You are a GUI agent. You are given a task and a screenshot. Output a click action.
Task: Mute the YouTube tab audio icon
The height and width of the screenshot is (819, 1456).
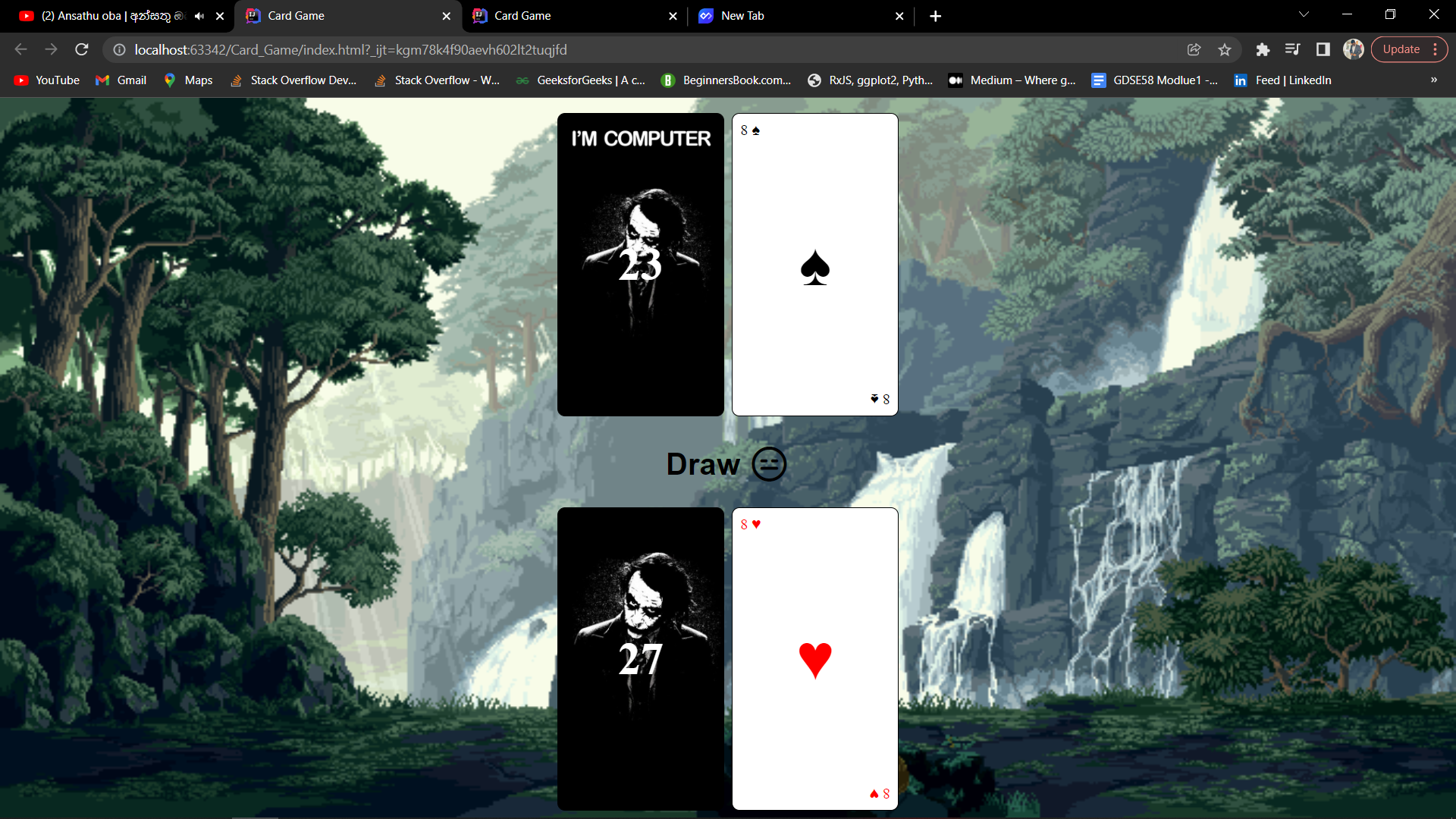(x=199, y=16)
